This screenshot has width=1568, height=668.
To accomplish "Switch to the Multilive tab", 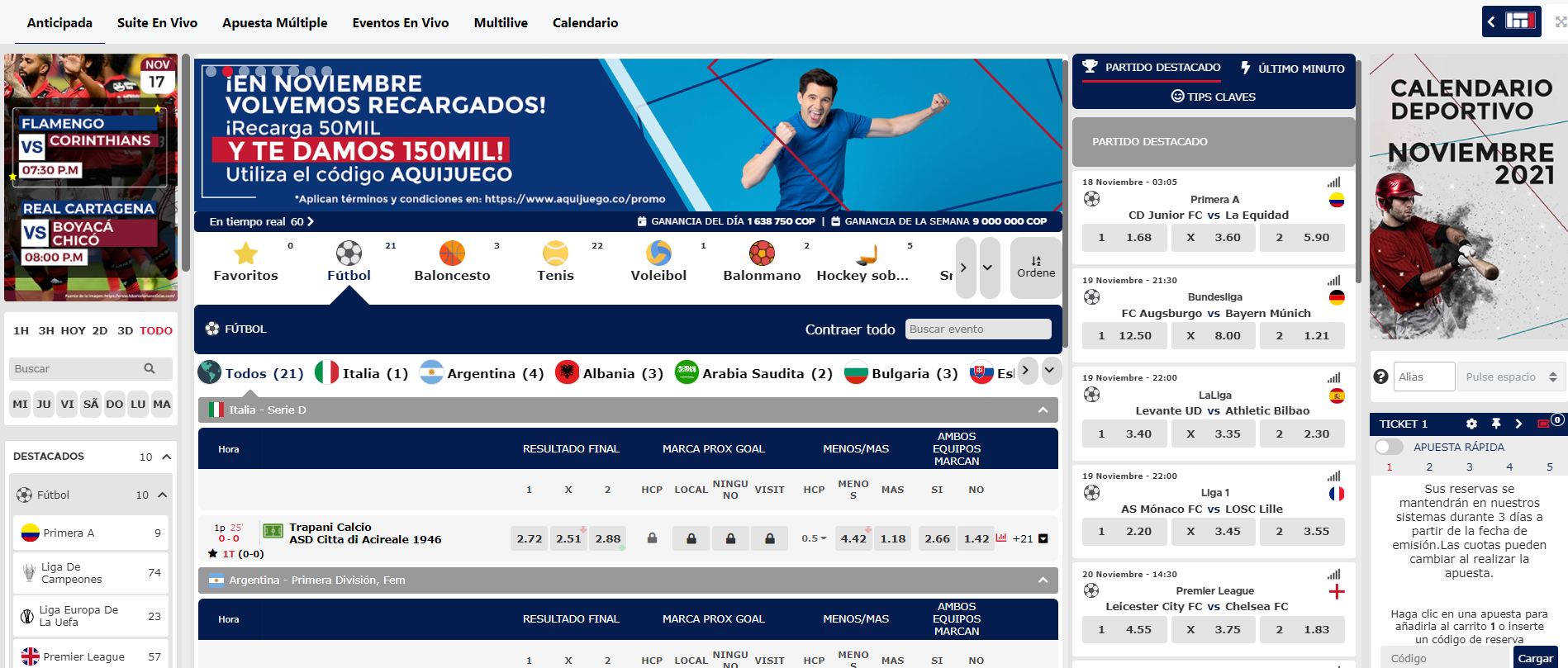I will [501, 22].
